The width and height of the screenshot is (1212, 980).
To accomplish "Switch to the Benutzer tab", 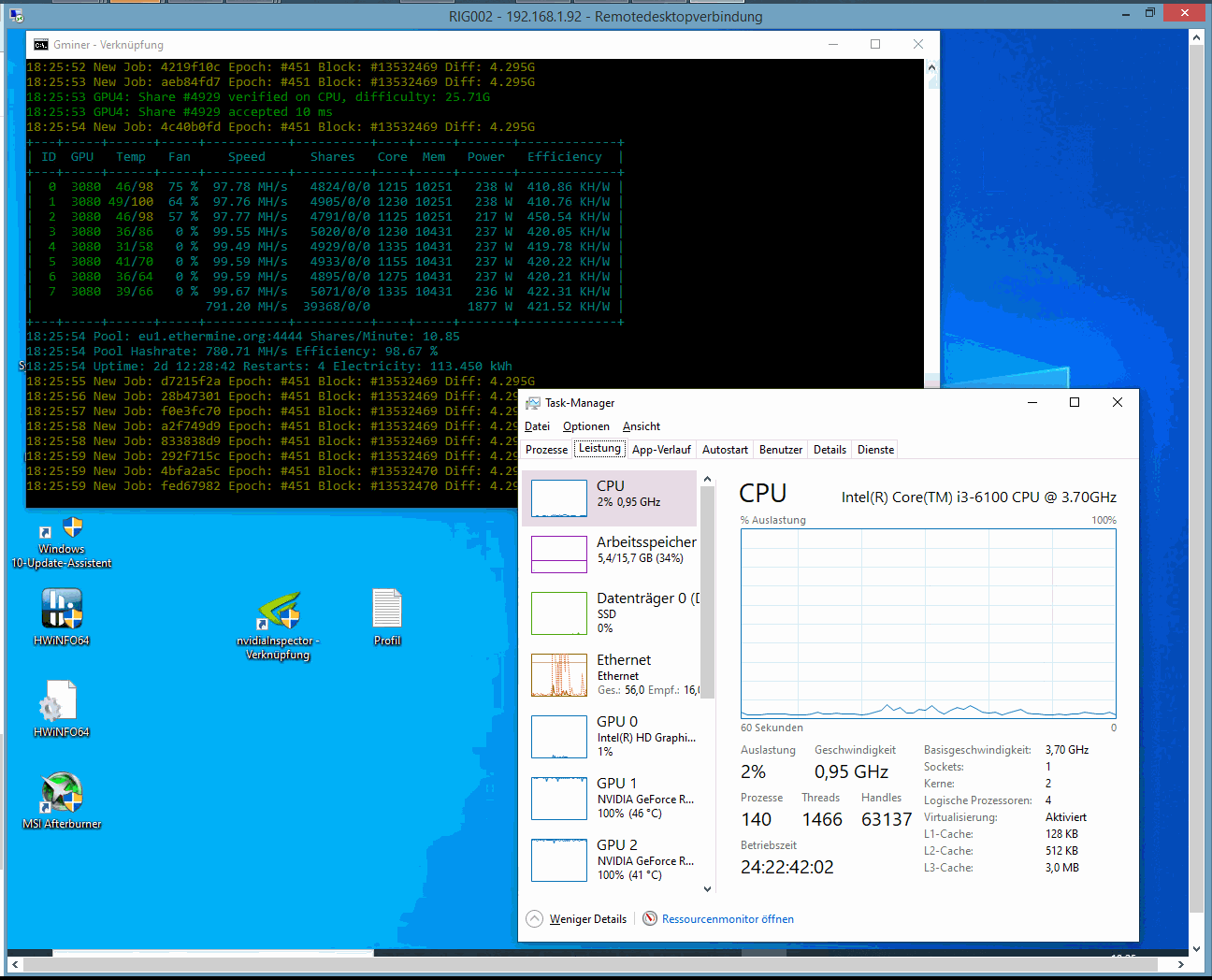I will [x=781, y=450].
